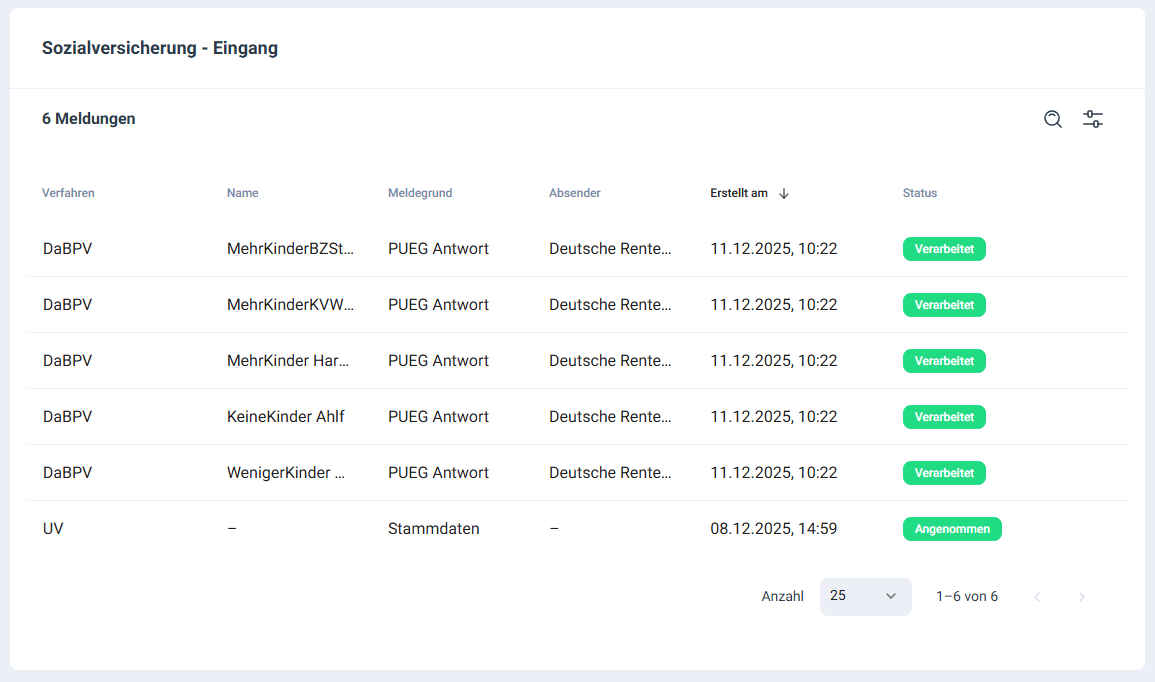Click the Angenommen status badge
The image size is (1155, 682).
(x=951, y=529)
